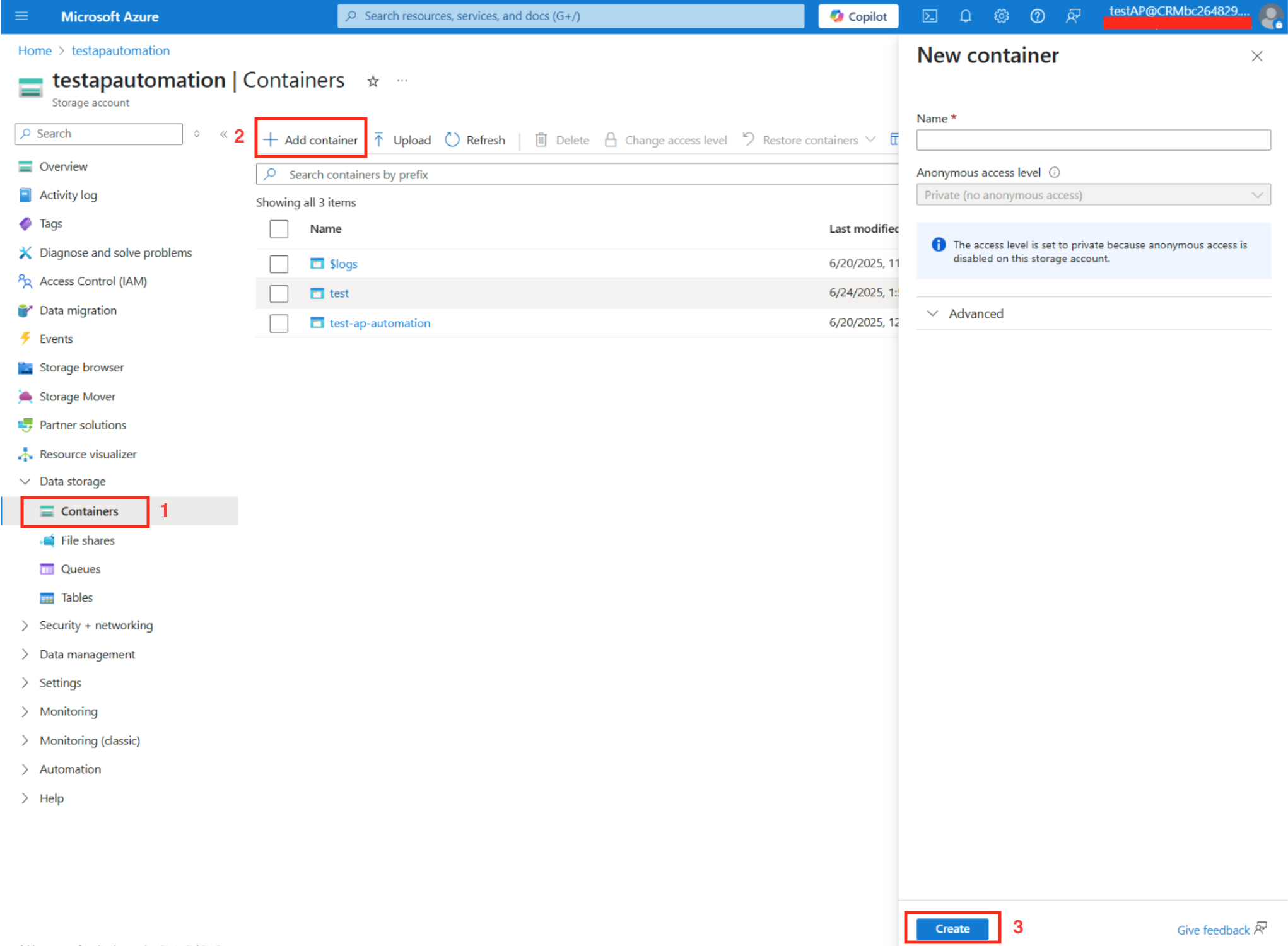1288x946 pixels.
Task: Click the Refresh toolbar icon
Action: 452,140
